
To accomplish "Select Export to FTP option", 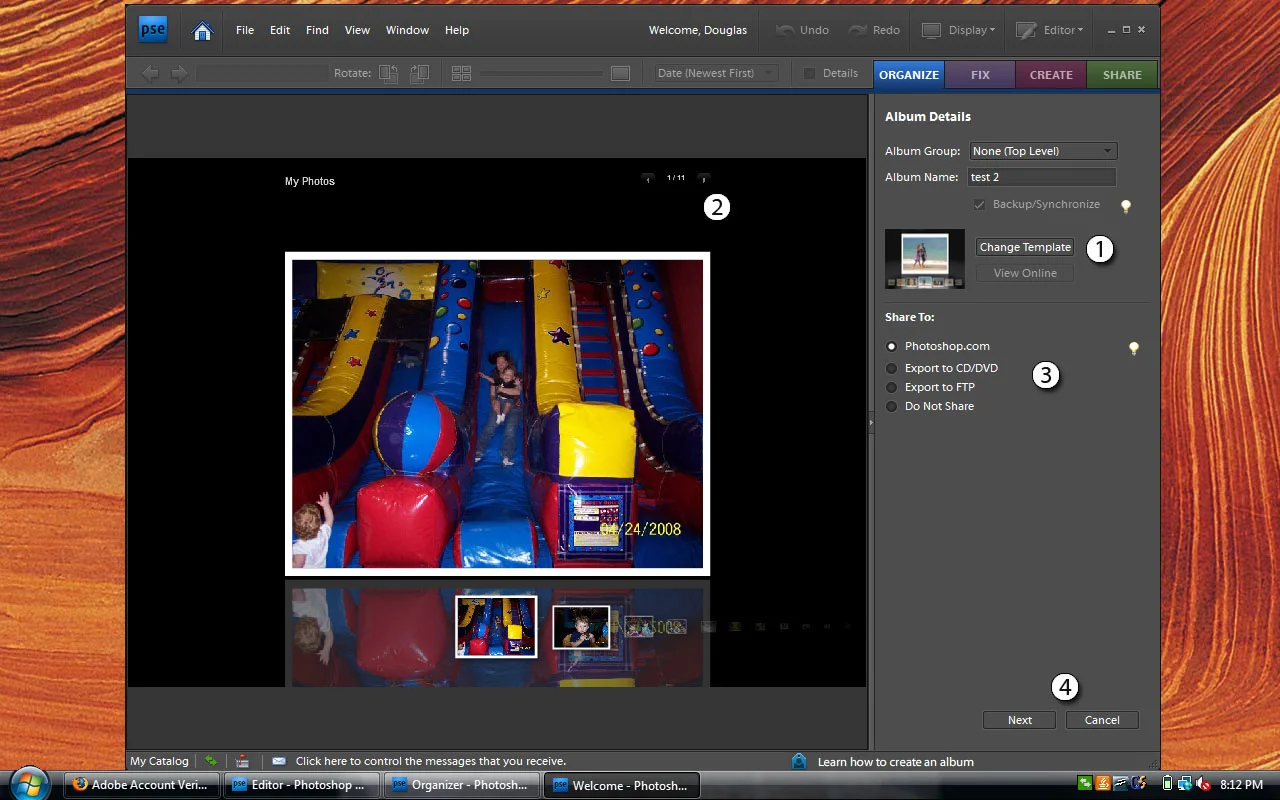I will click(892, 387).
